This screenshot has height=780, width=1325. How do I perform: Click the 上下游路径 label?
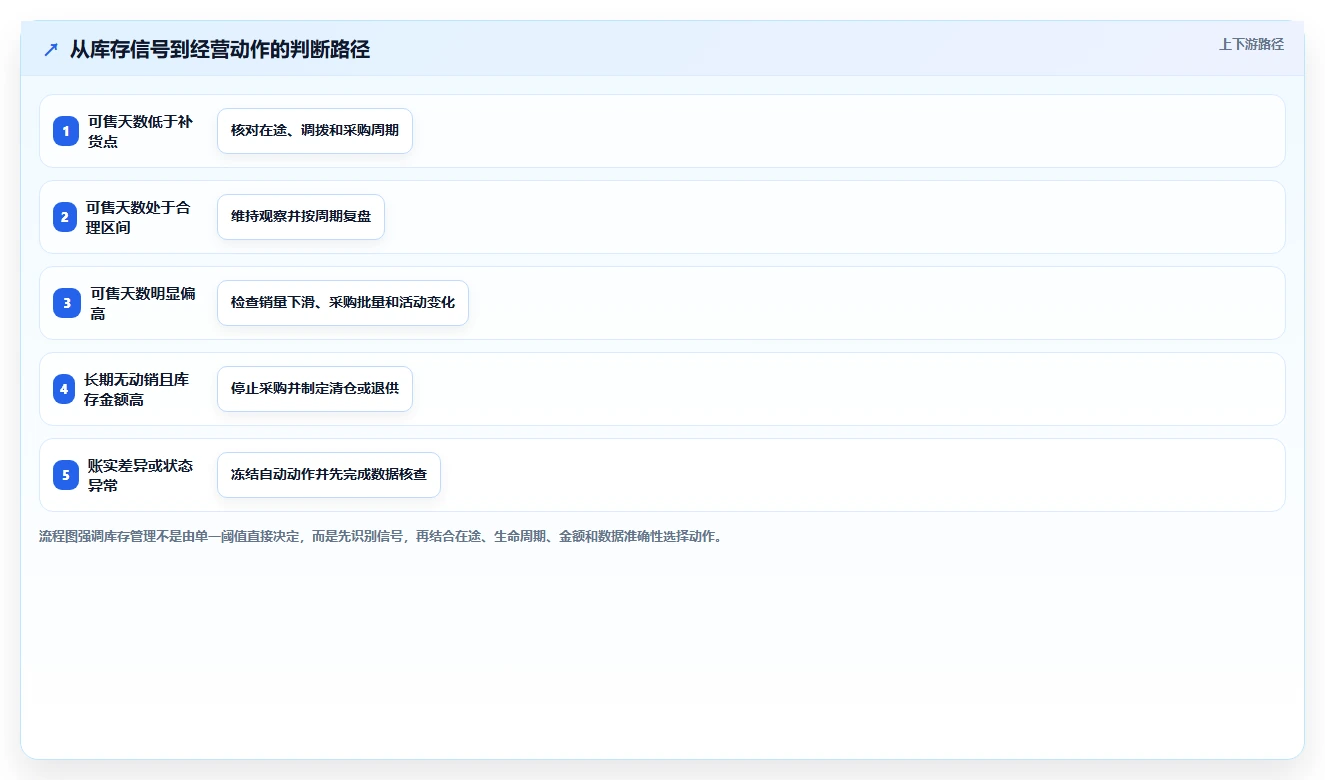pyautogui.click(x=1251, y=44)
